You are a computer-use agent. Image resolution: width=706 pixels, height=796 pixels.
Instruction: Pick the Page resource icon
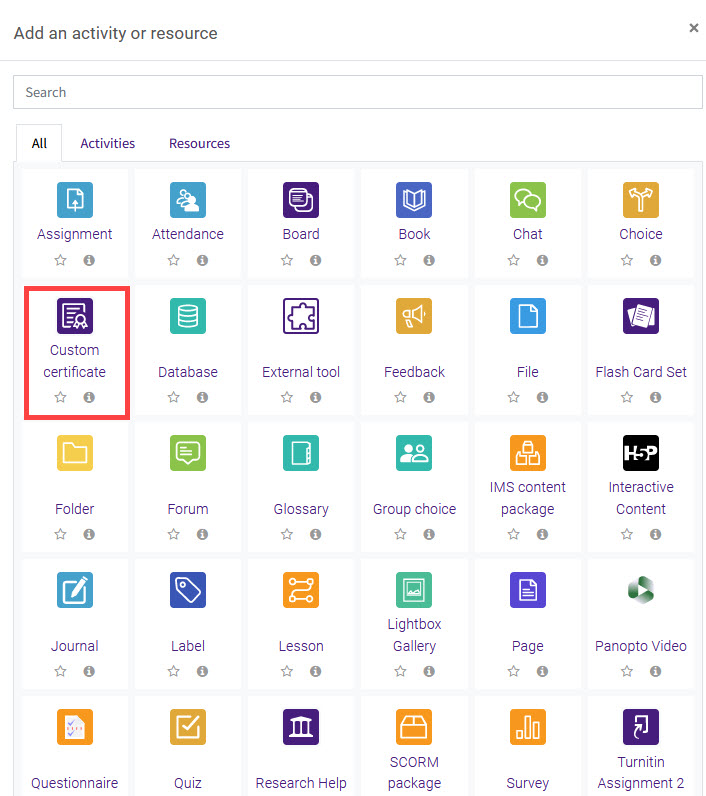click(x=528, y=590)
